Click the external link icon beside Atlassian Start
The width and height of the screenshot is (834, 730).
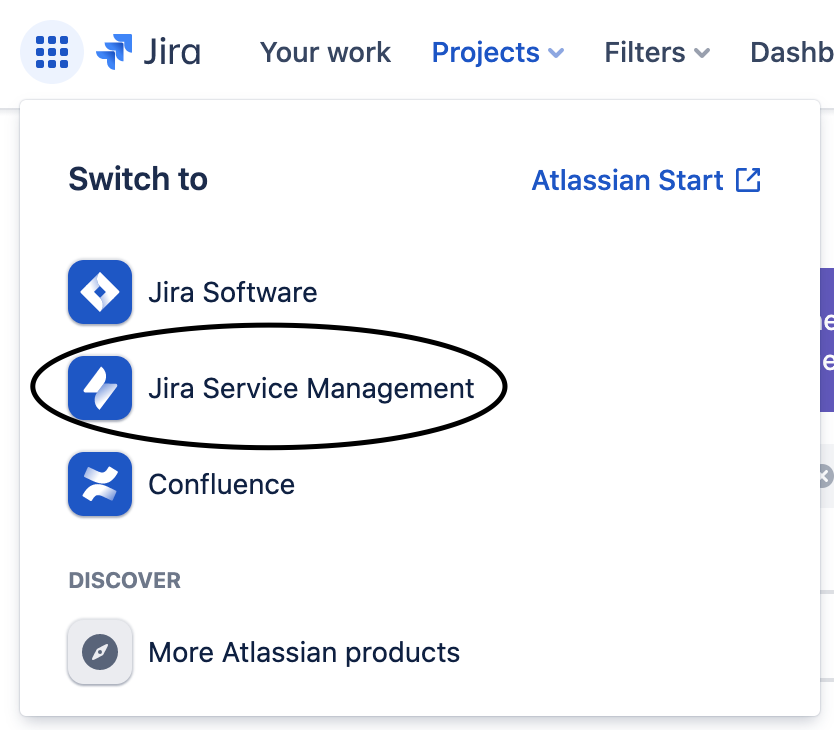[748, 180]
